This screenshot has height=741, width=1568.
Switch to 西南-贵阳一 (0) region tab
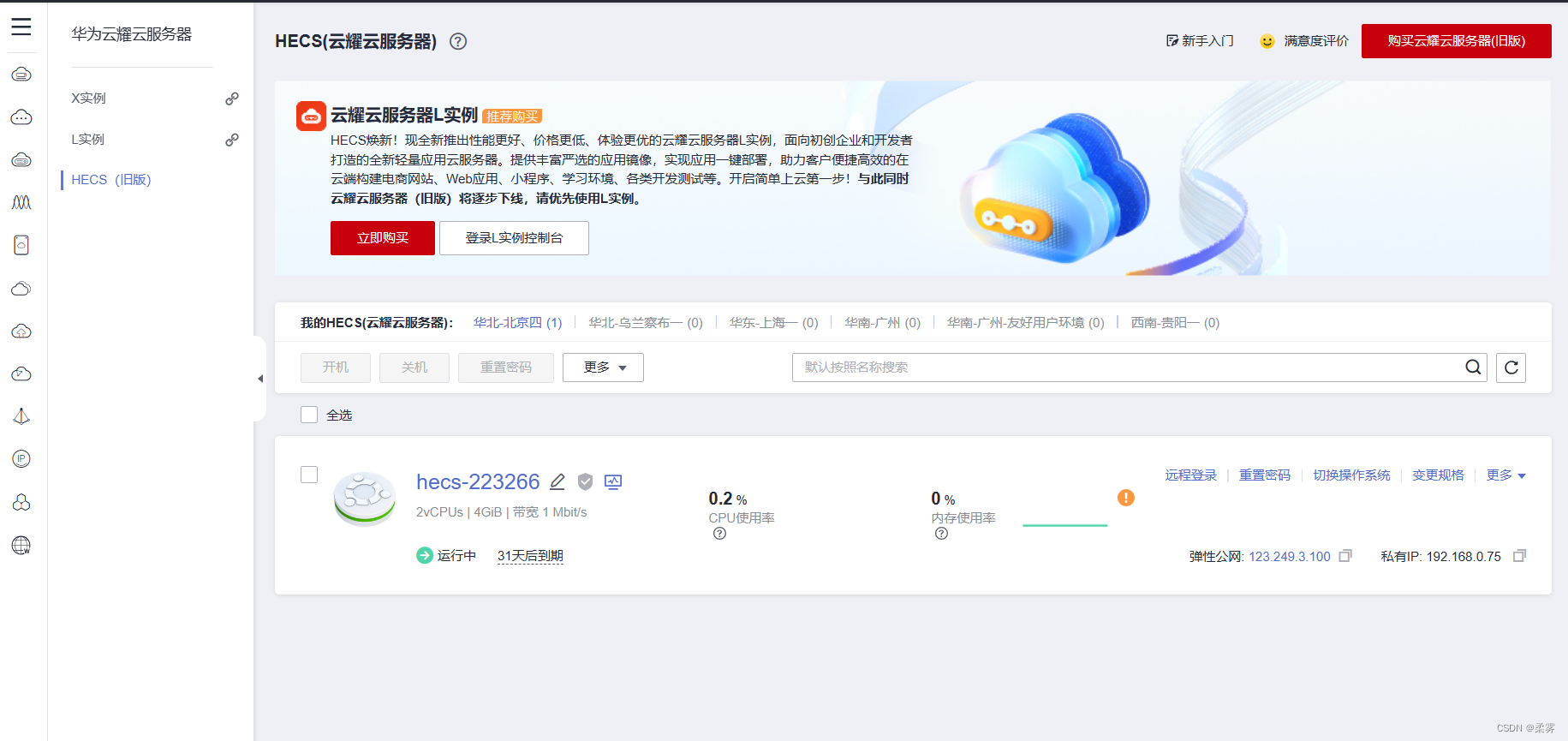coord(1175,323)
